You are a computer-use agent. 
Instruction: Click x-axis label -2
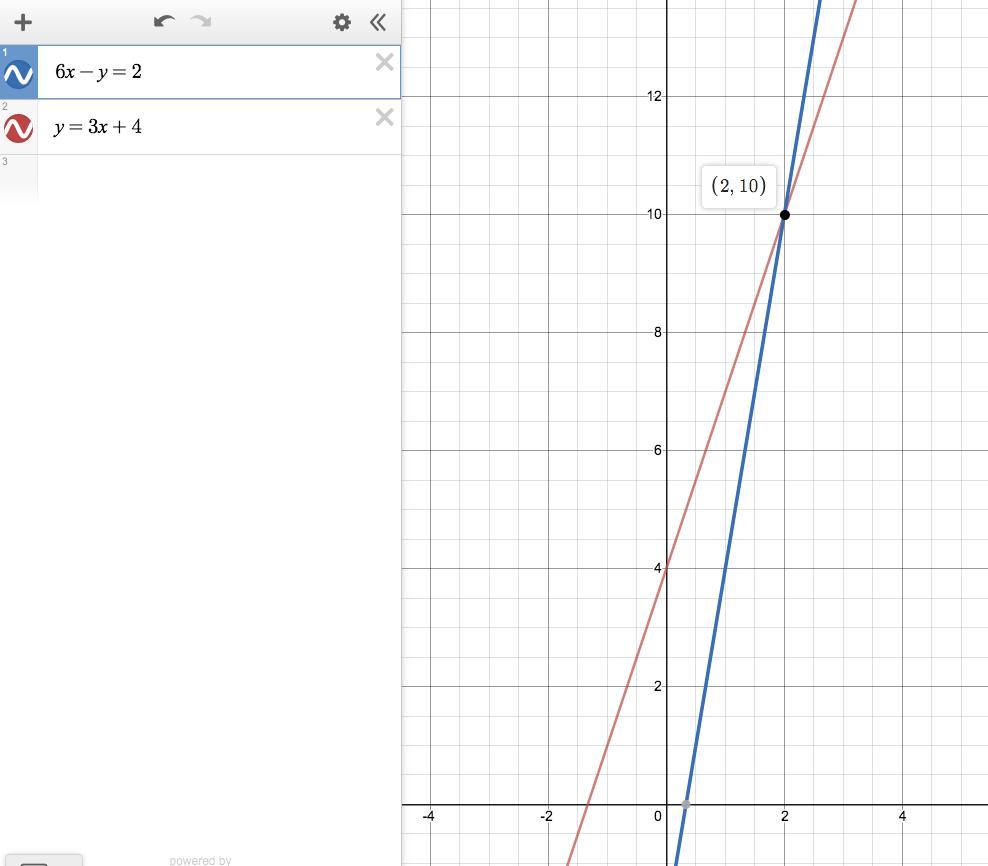(x=546, y=816)
